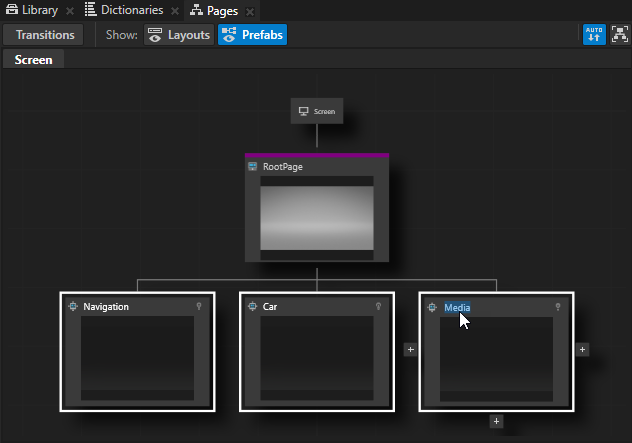Click the Car page crosshair icon
The width and height of the screenshot is (632, 443).
[253, 307]
